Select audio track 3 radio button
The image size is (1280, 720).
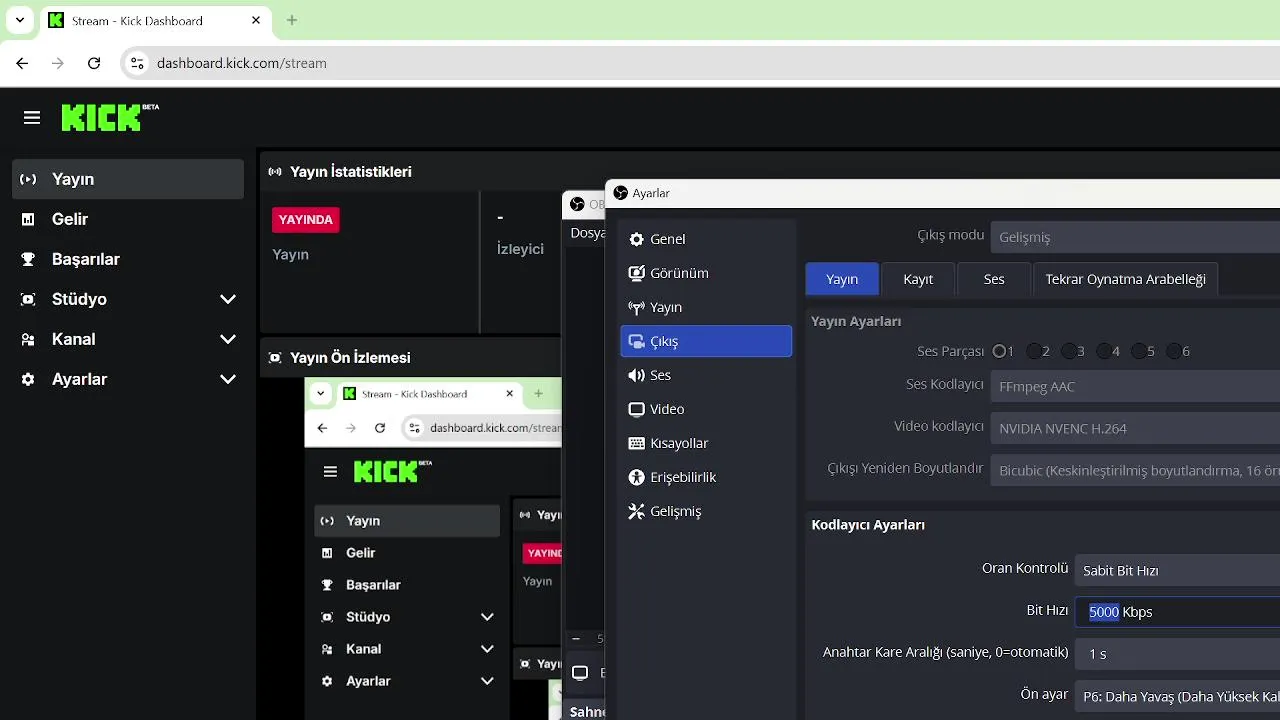[1069, 351]
